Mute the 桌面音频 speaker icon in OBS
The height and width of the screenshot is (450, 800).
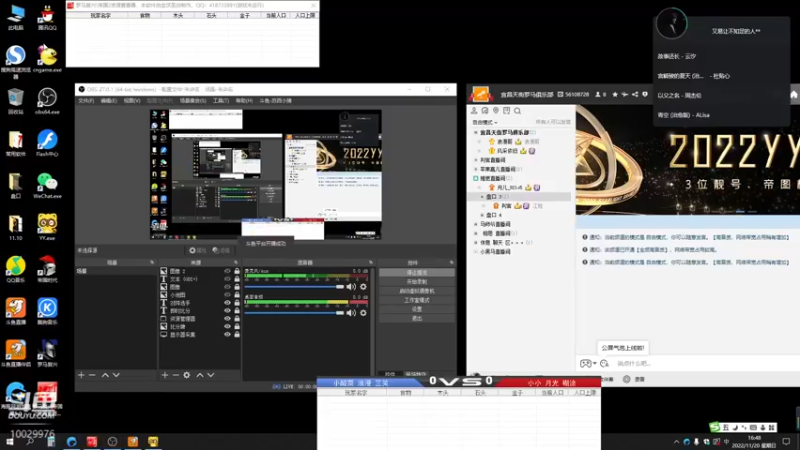pos(351,313)
